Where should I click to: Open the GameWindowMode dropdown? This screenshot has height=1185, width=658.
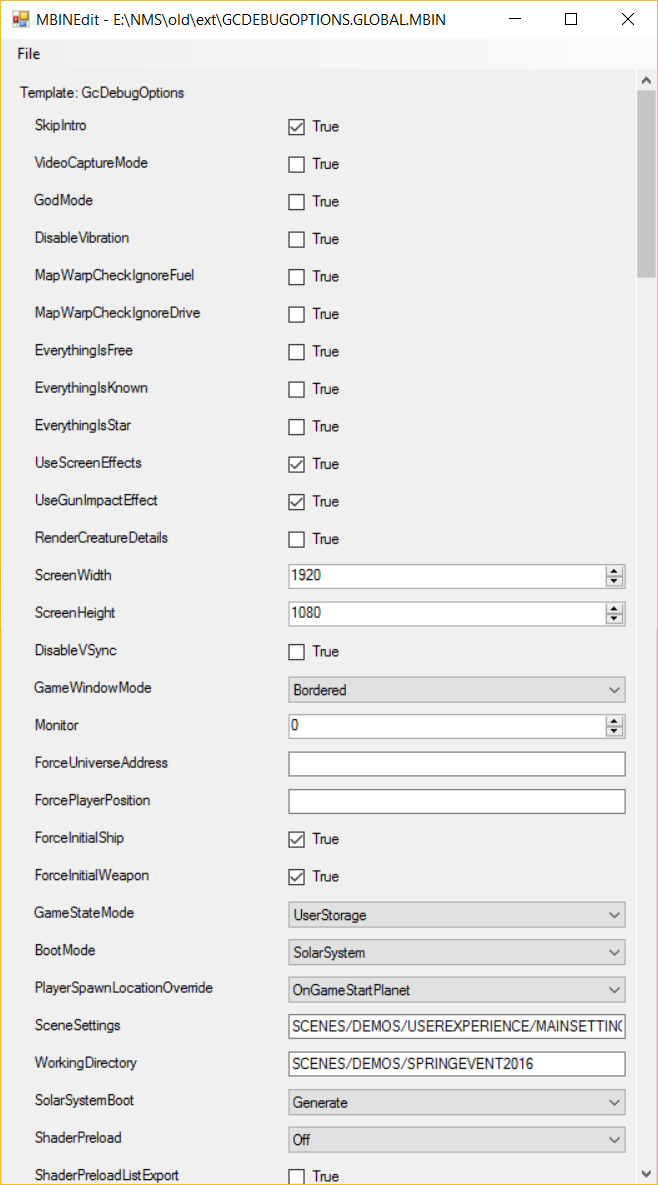coord(457,689)
